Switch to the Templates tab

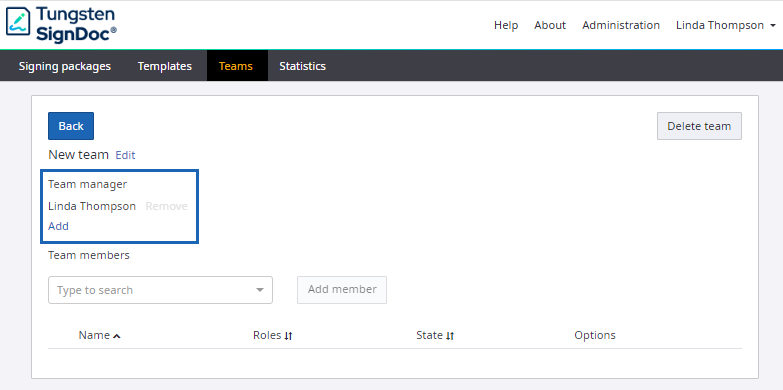coord(165,66)
